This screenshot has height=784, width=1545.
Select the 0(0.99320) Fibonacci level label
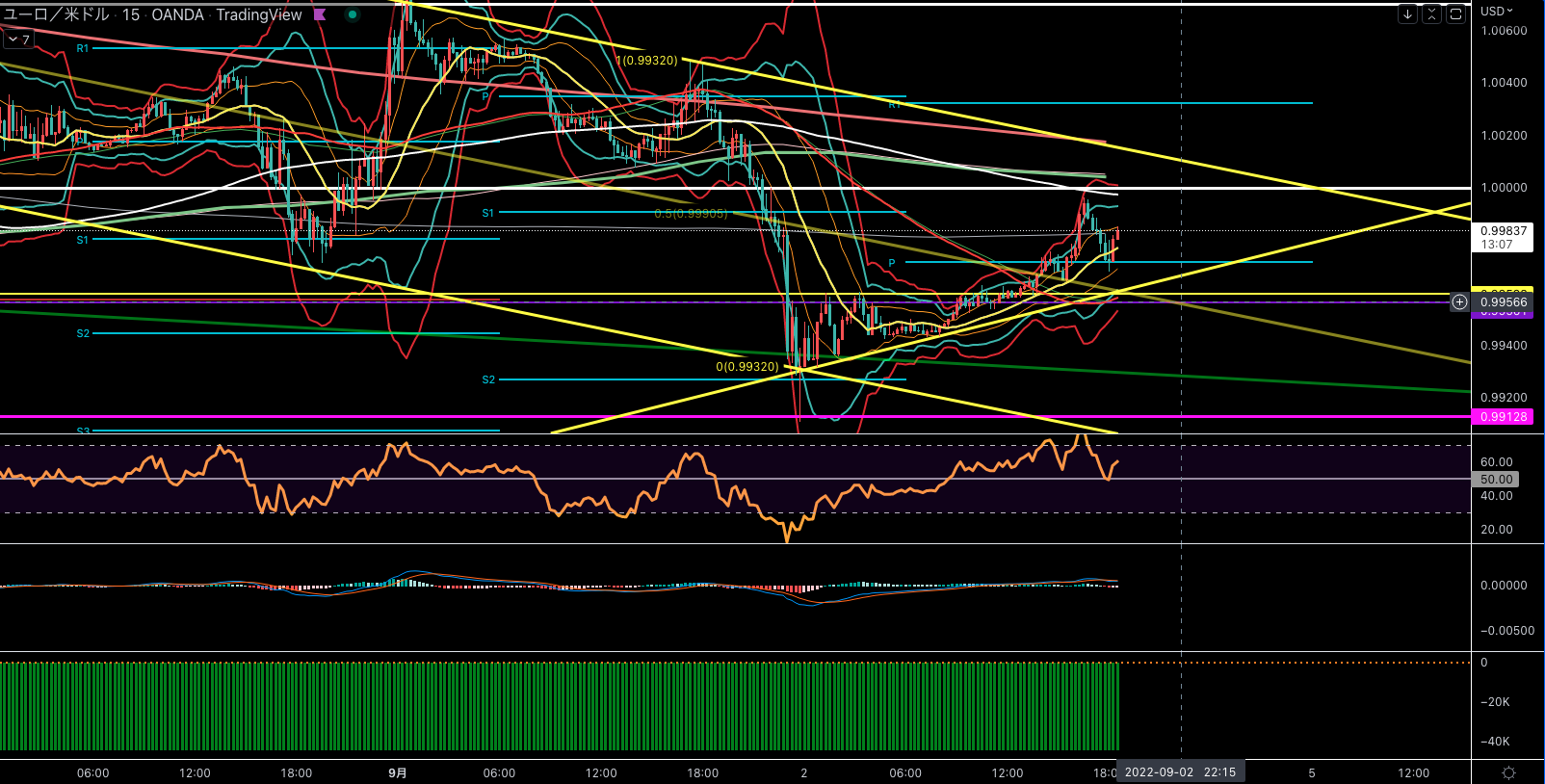(747, 367)
